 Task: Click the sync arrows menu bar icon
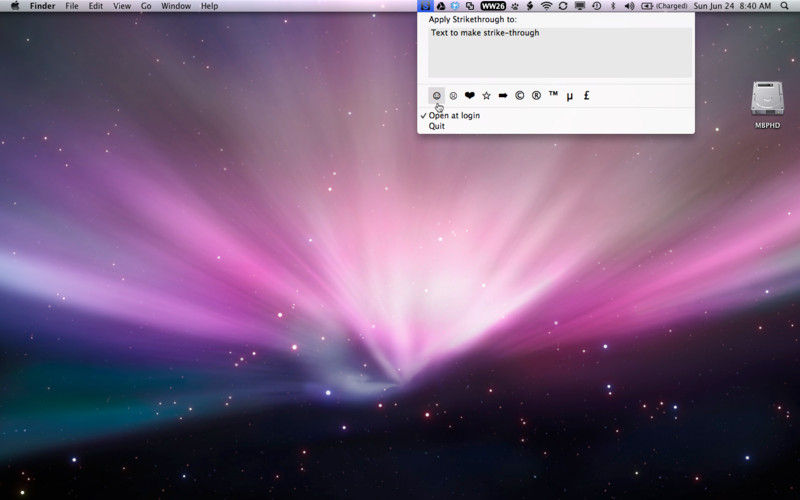click(x=563, y=6)
